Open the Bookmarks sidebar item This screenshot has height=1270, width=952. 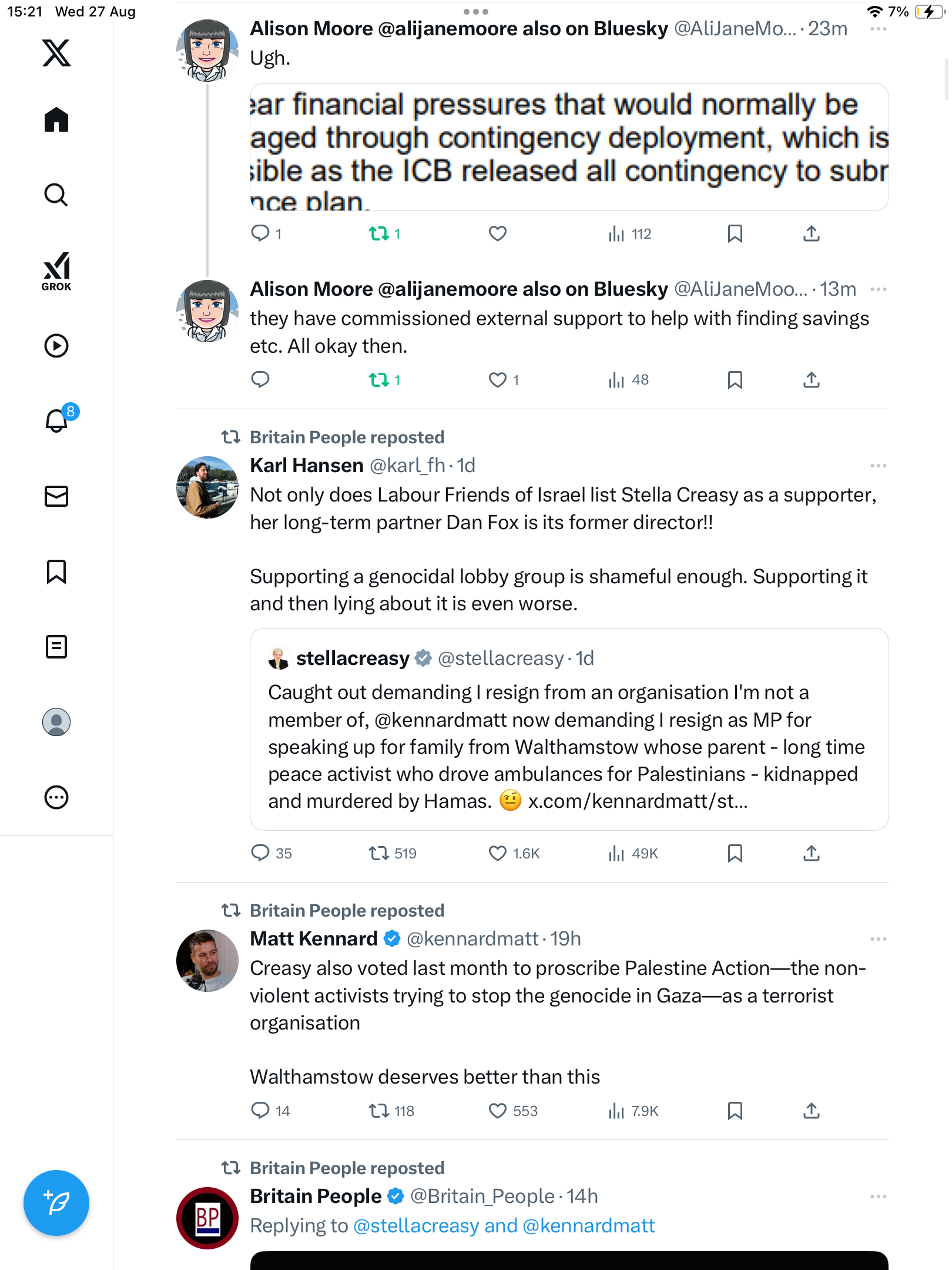(x=56, y=571)
